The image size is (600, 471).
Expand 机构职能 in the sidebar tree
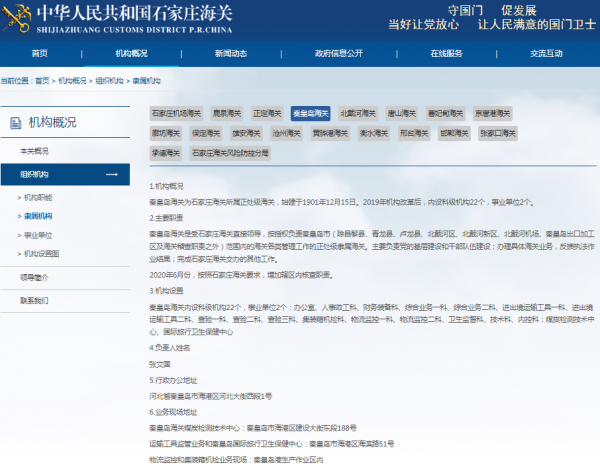pos(38,197)
